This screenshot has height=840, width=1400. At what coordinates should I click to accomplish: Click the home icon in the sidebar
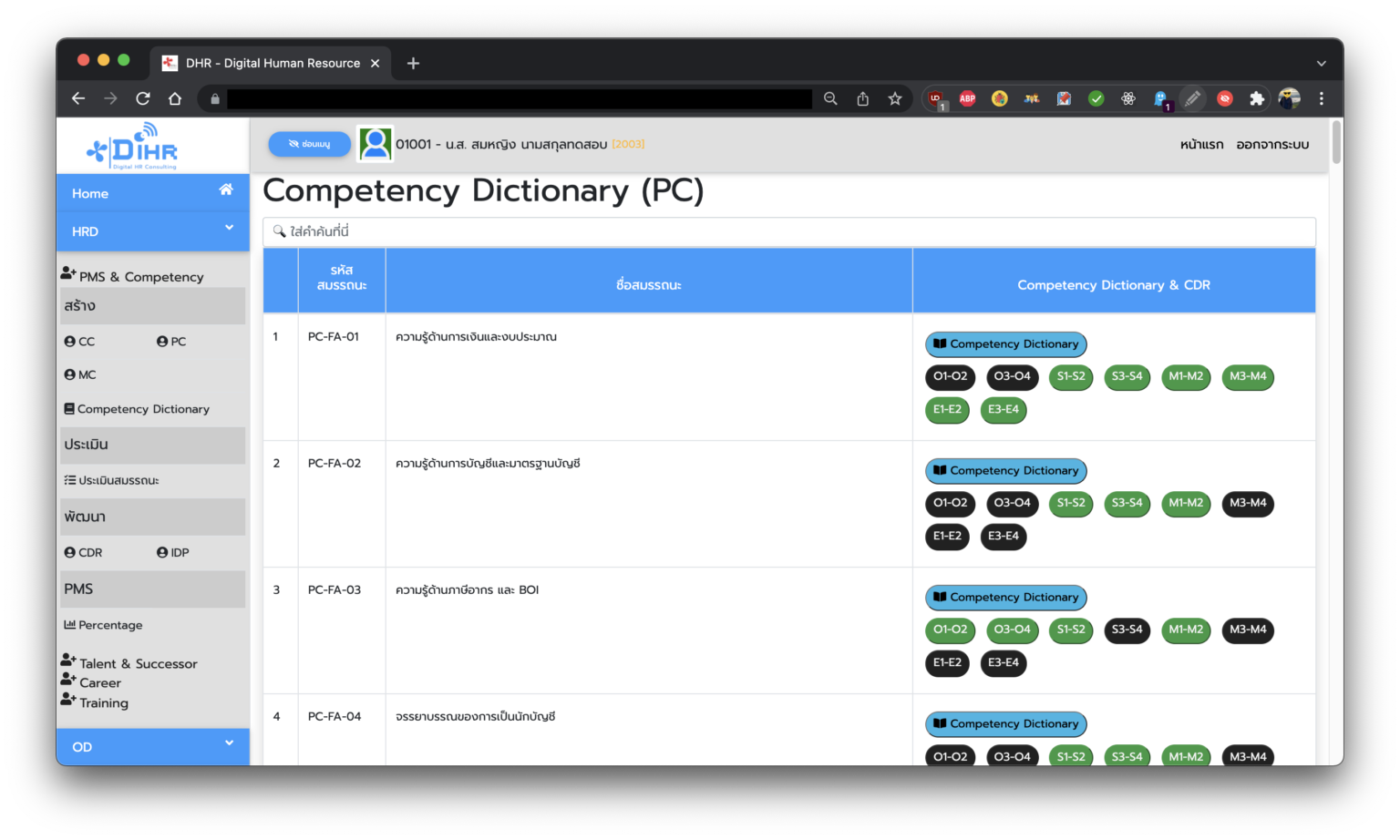(225, 190)
